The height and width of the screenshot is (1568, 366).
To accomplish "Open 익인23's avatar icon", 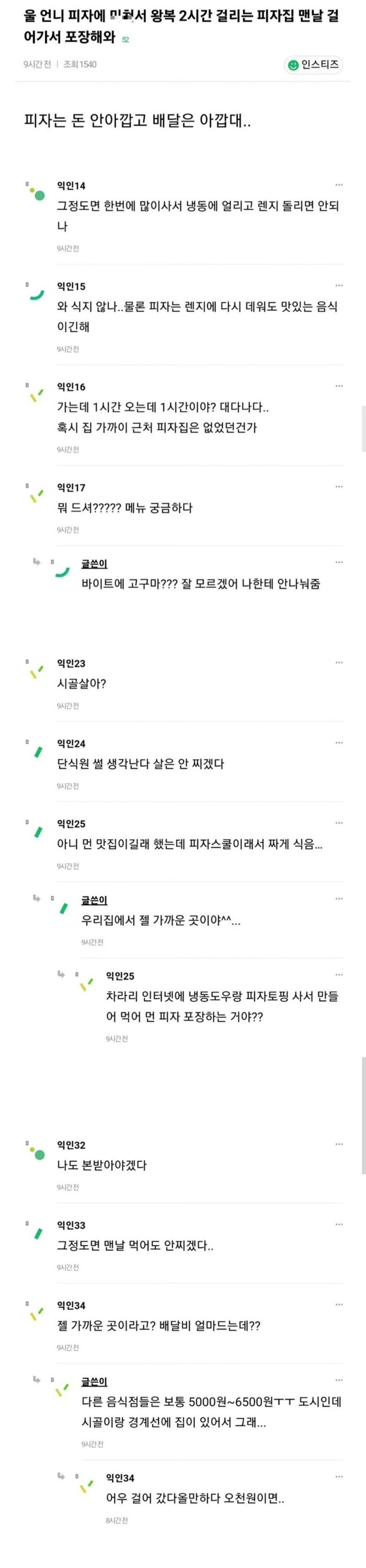I will 37,673.
